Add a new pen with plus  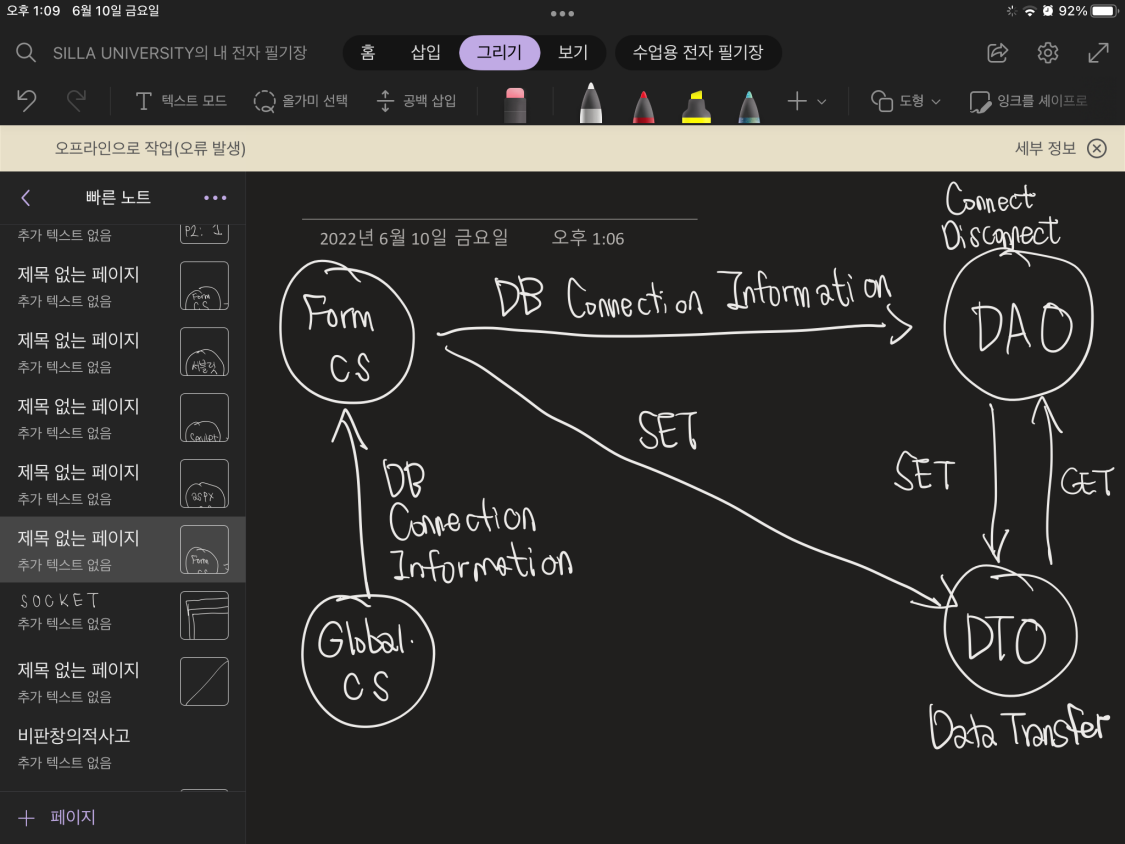(797, 101)
